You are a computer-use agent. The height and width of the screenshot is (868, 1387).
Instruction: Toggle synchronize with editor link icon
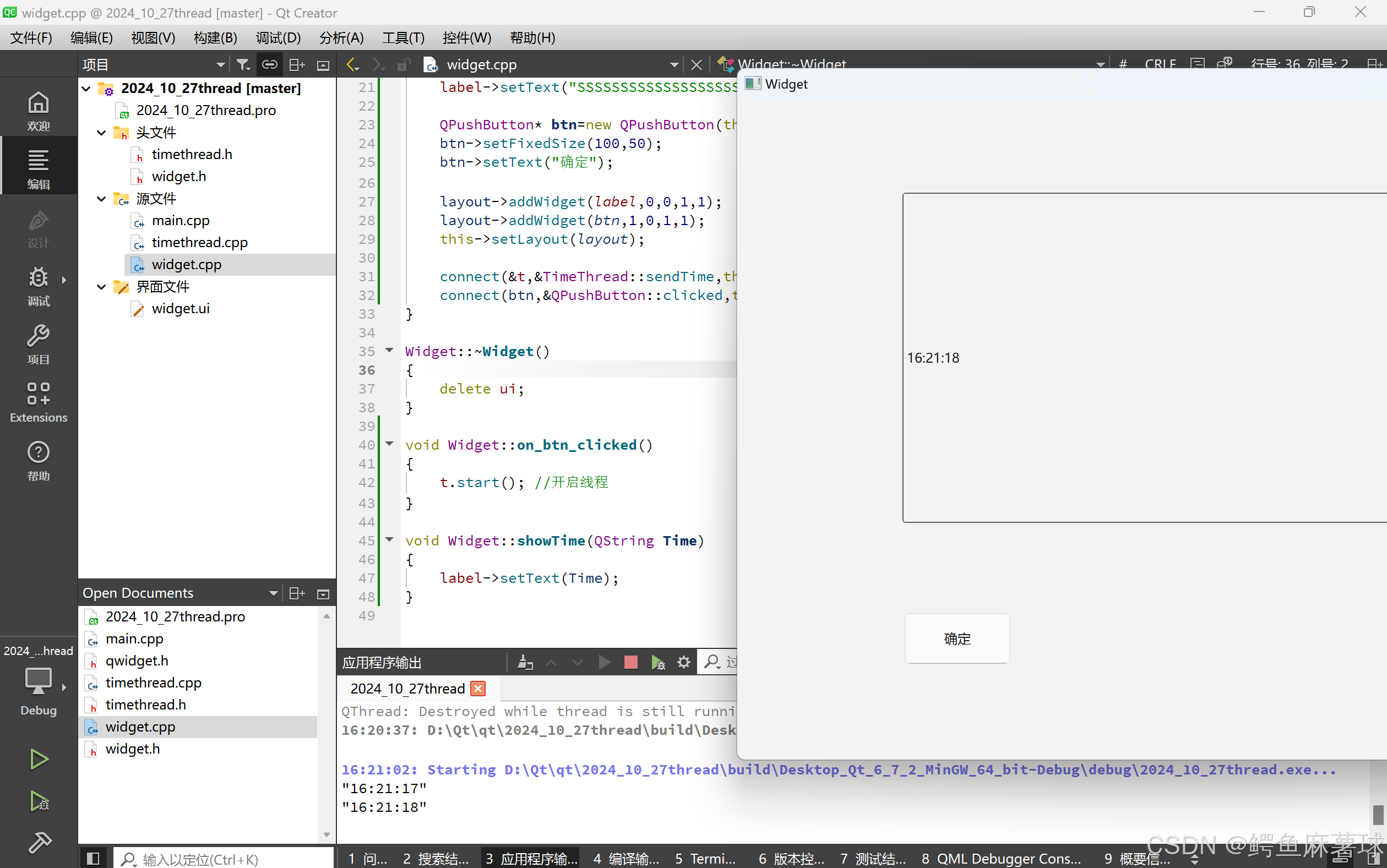tap(269, 65)
